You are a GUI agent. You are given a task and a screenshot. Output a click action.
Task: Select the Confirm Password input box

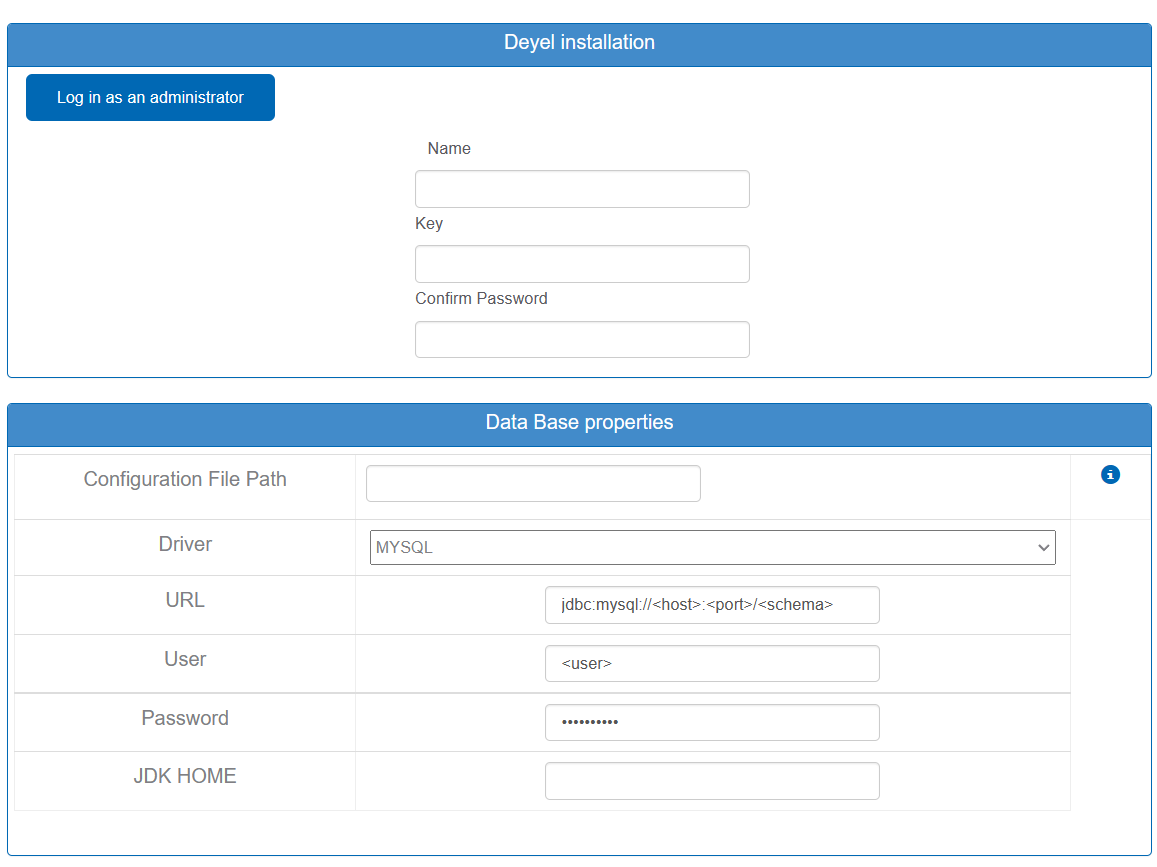tap(582, 340)
